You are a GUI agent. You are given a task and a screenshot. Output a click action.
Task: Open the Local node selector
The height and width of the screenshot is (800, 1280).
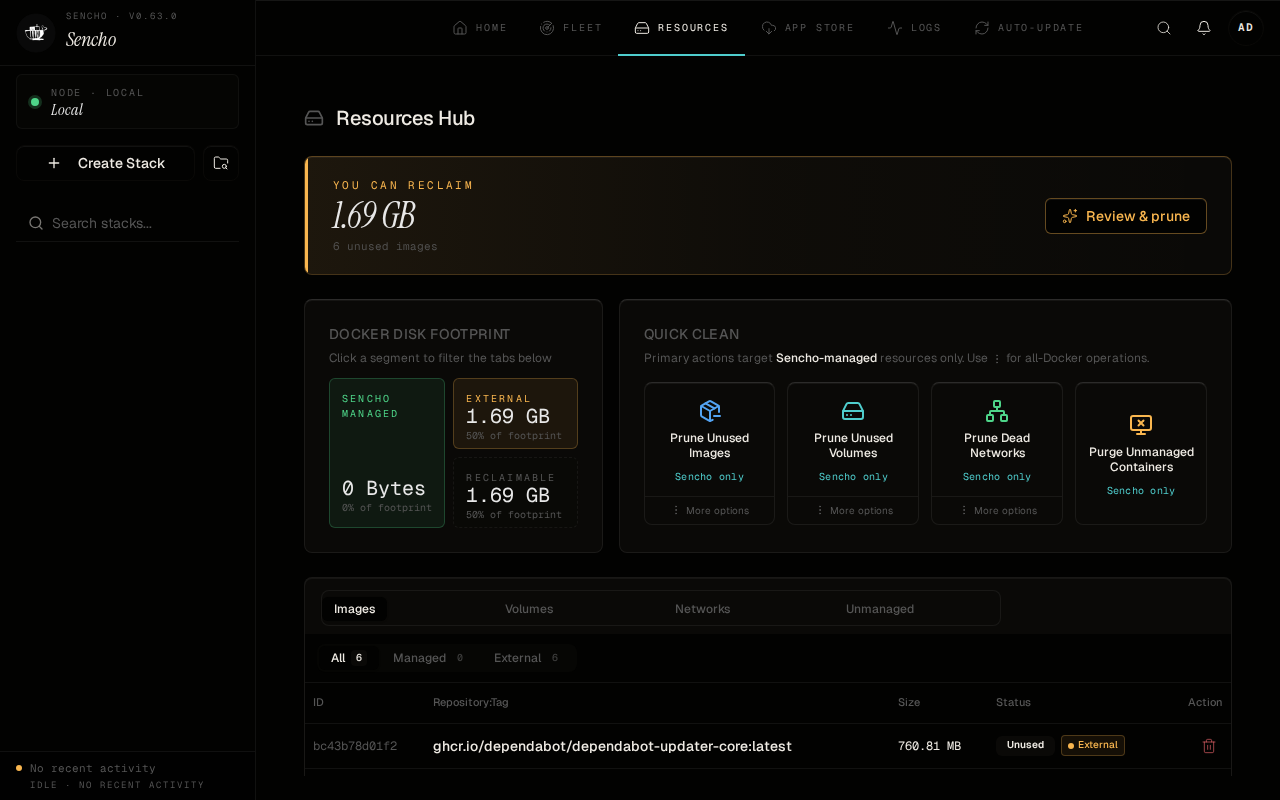pyautogui.click(x=128, y=102)
